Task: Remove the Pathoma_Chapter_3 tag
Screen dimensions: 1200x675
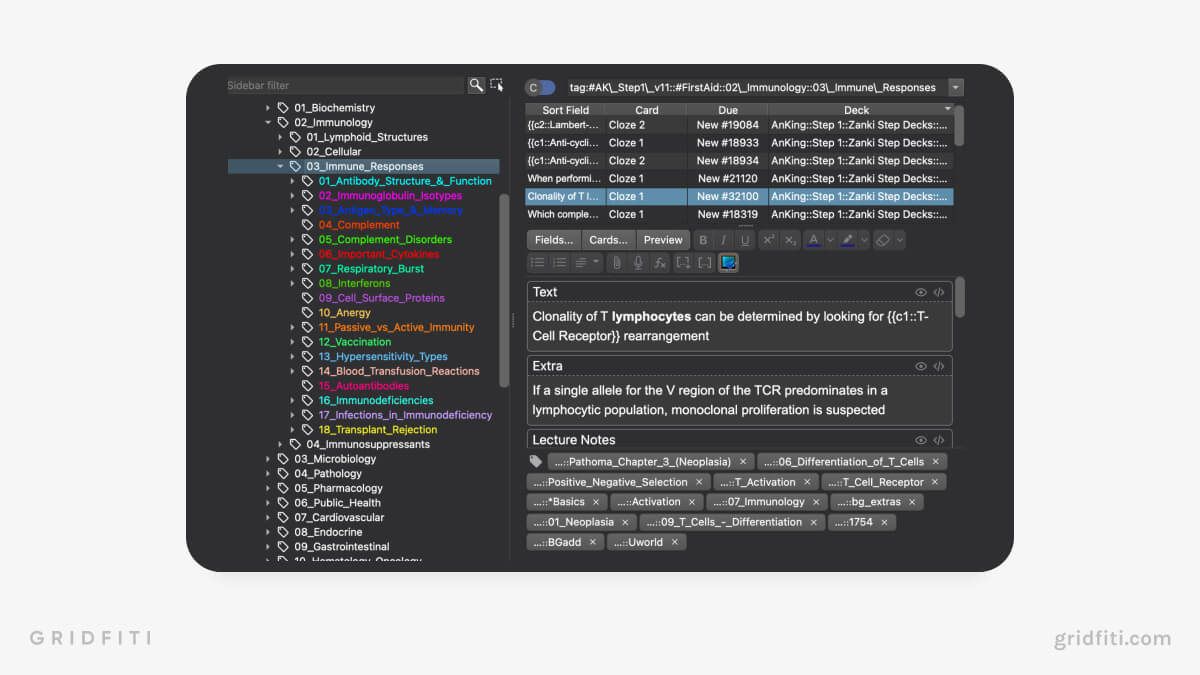Action: click(x=743, y=462)
